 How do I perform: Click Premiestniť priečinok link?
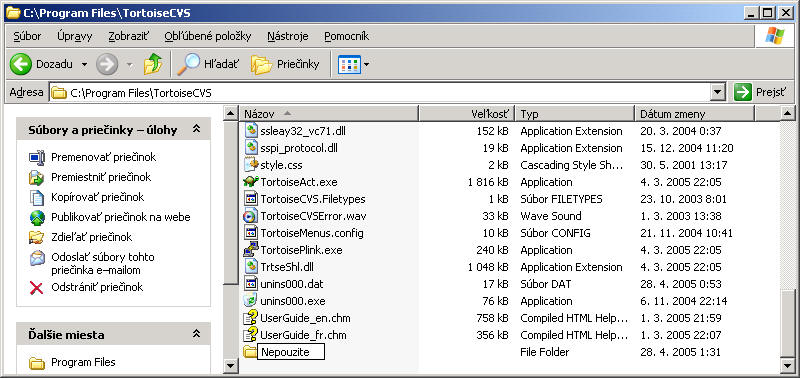(101, 177)
